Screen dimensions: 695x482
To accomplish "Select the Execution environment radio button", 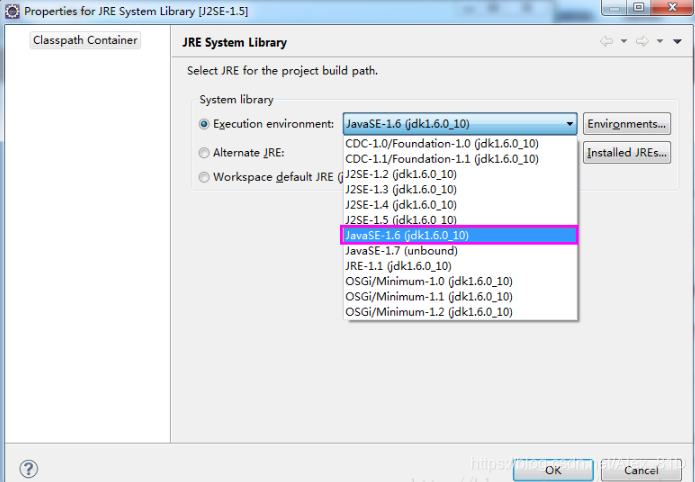I will (x=204, y=124).
